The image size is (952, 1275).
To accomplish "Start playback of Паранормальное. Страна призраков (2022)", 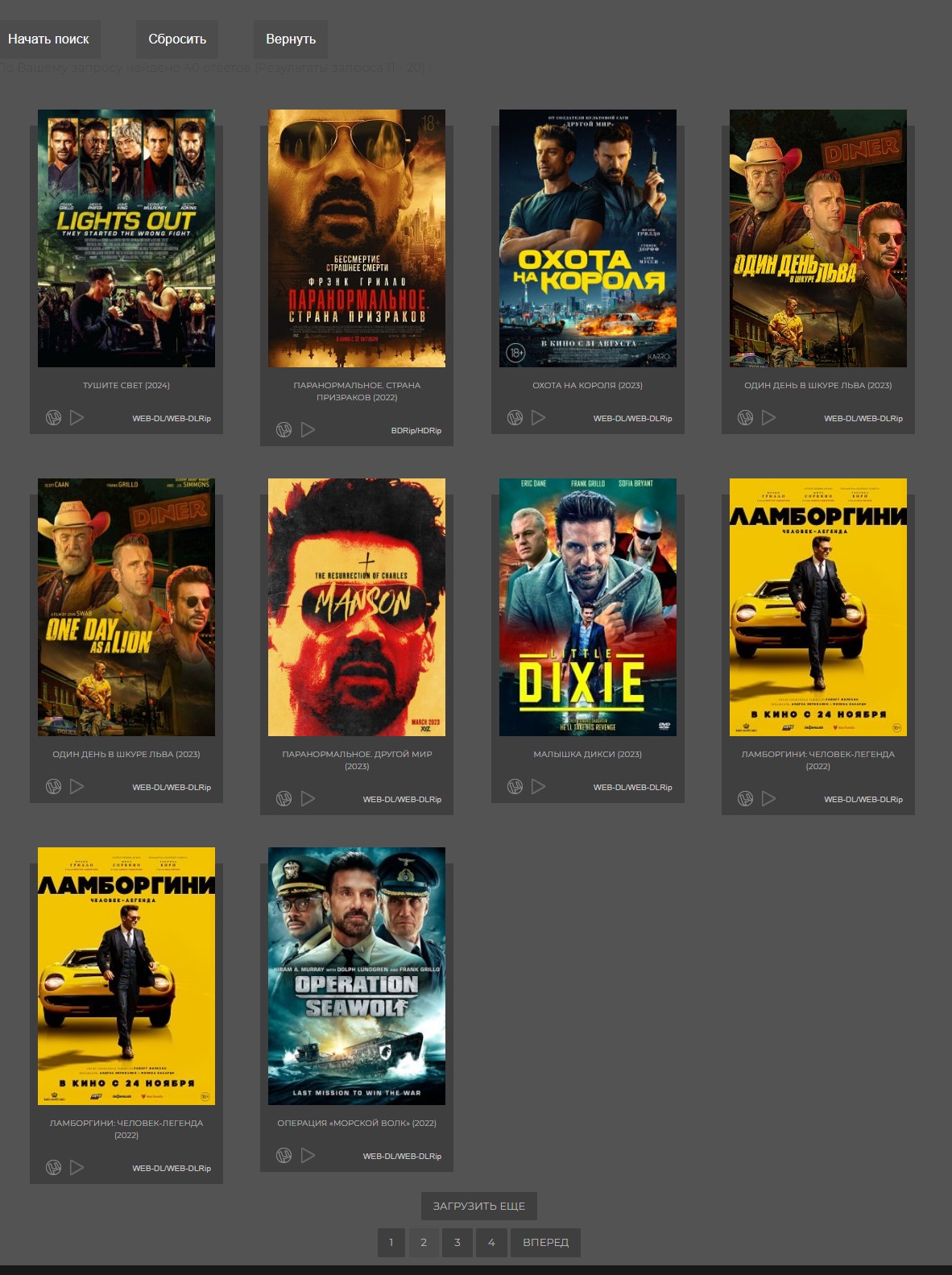I will pos(308,430).
